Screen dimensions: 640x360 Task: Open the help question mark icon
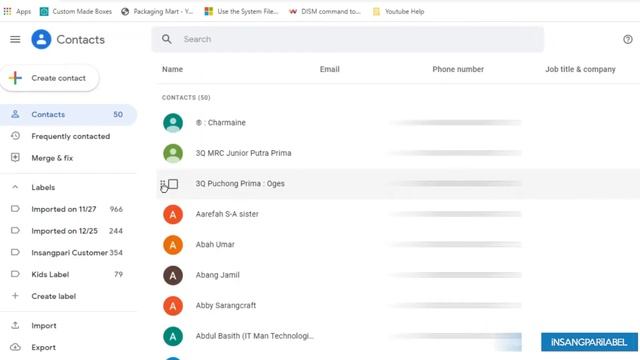(628, 39)
